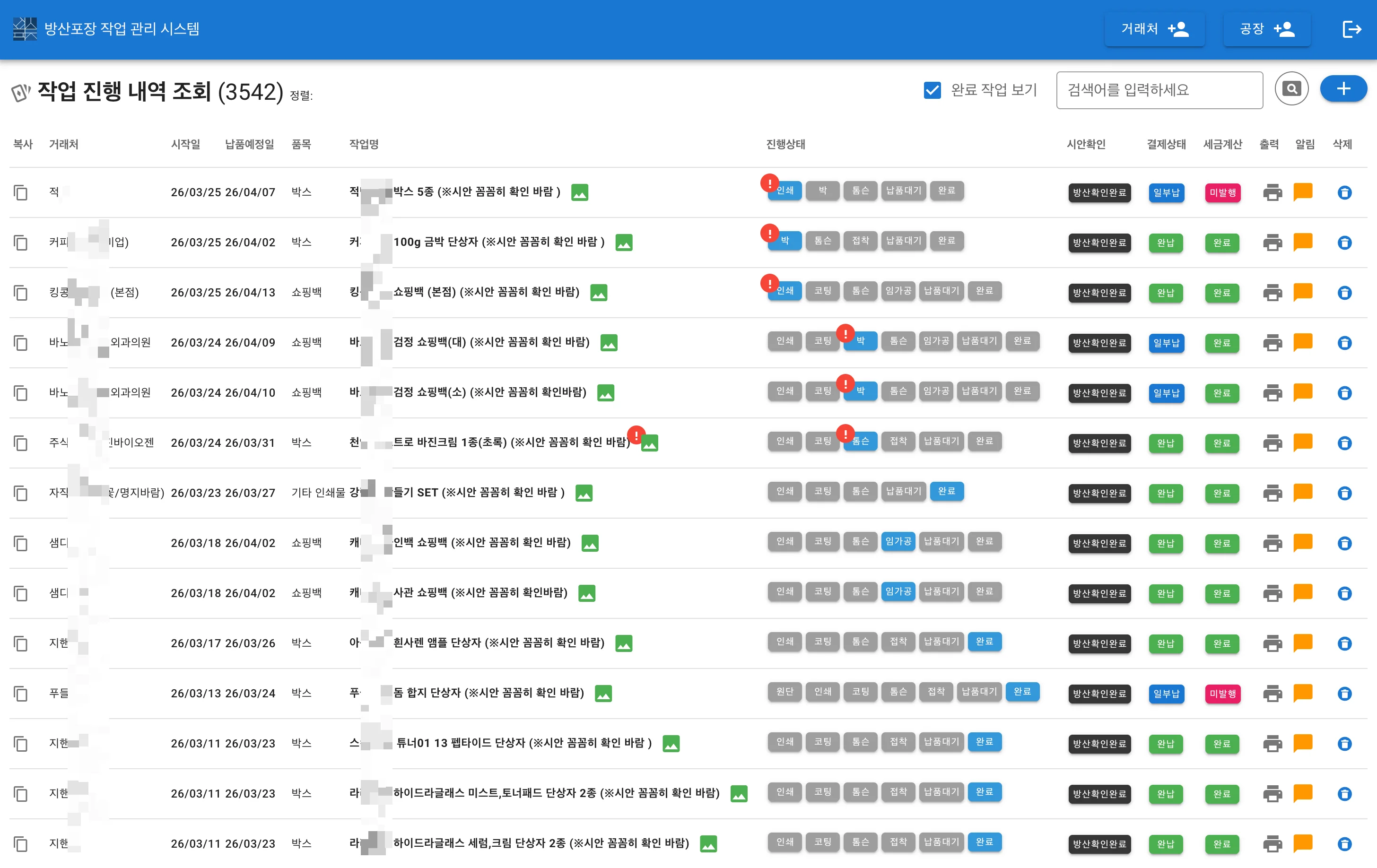This screenshot has width=1377, height=868.
Task: Uncheck the 완료 작업 보기 checkbox
Action: (x=932, y=90)
